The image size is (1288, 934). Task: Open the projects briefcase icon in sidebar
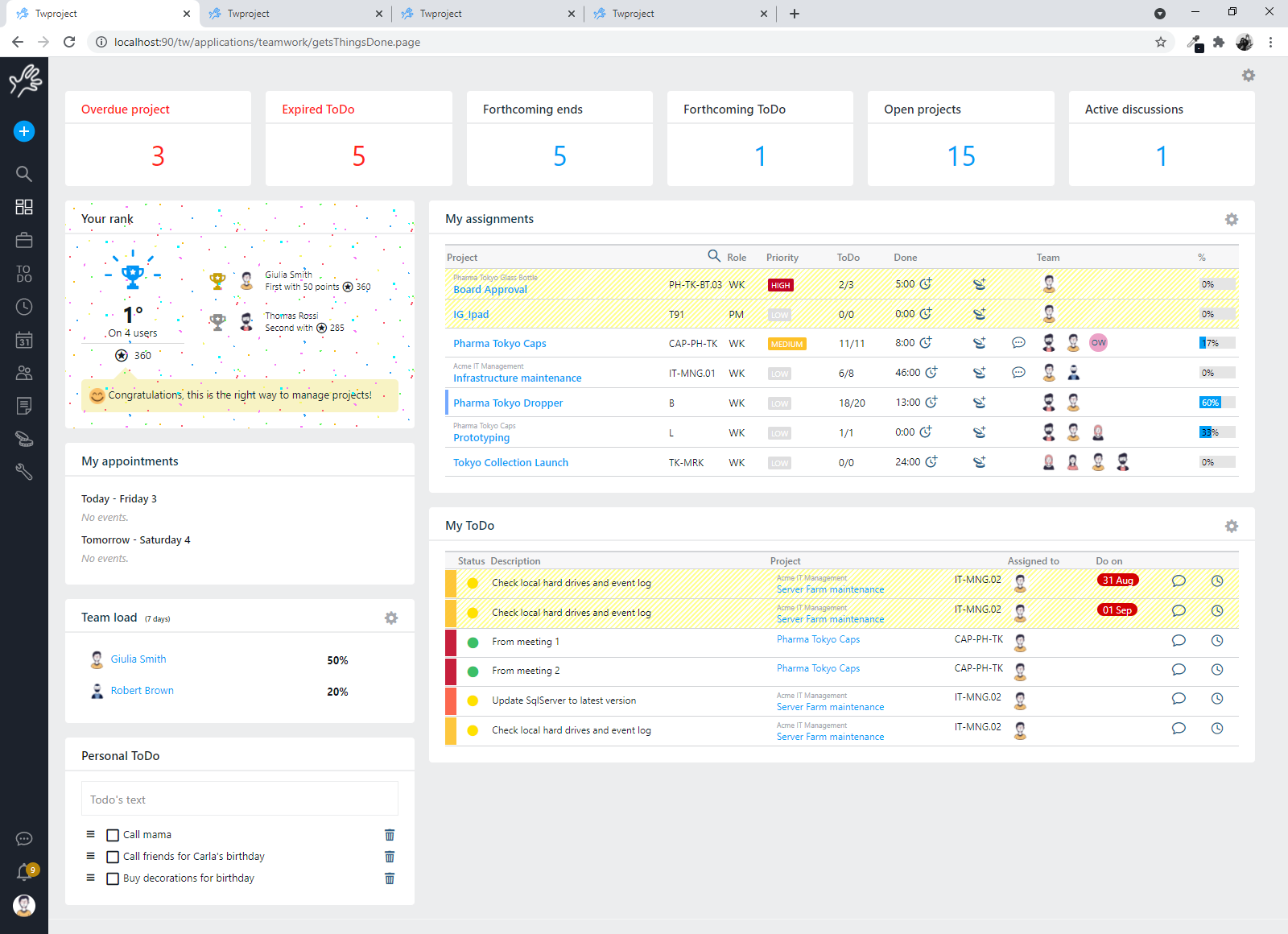tap(24, 240)
